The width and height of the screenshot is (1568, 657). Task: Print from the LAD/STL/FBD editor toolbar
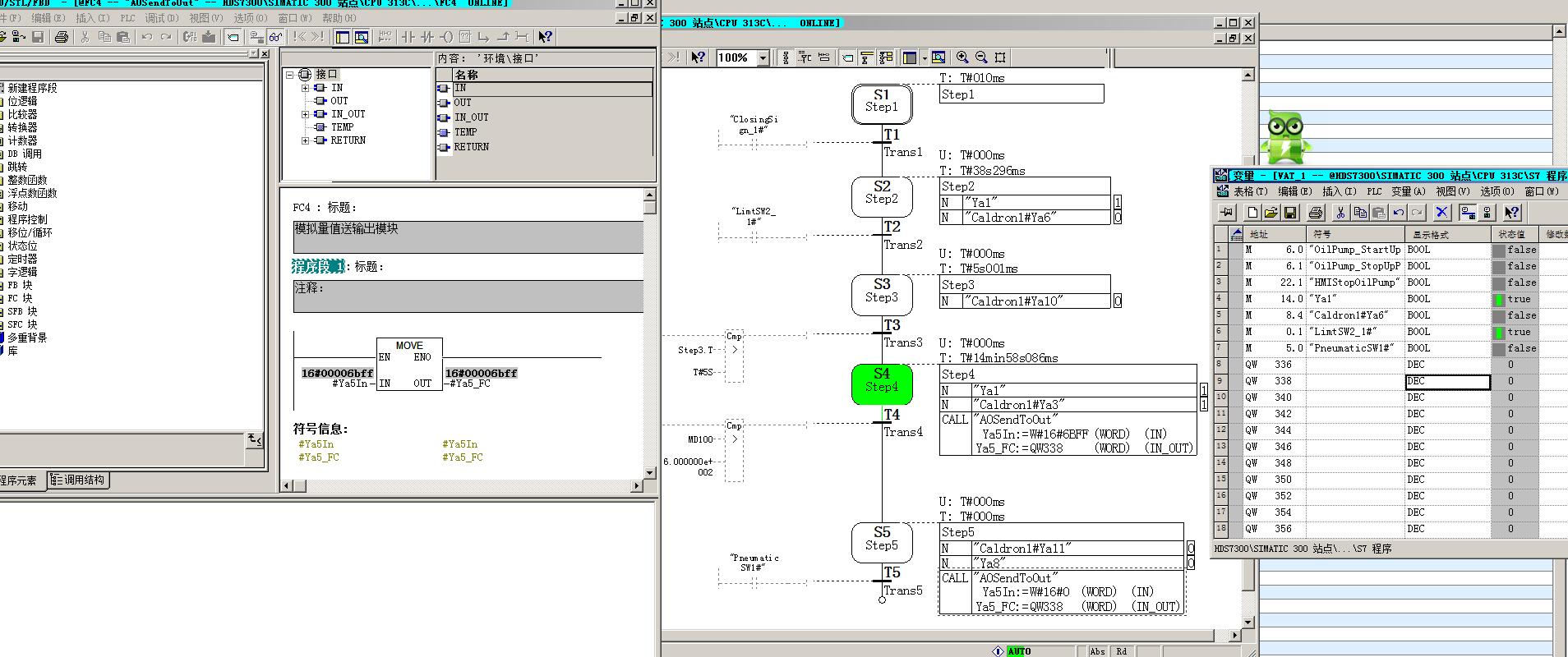[x=61, y=37]
